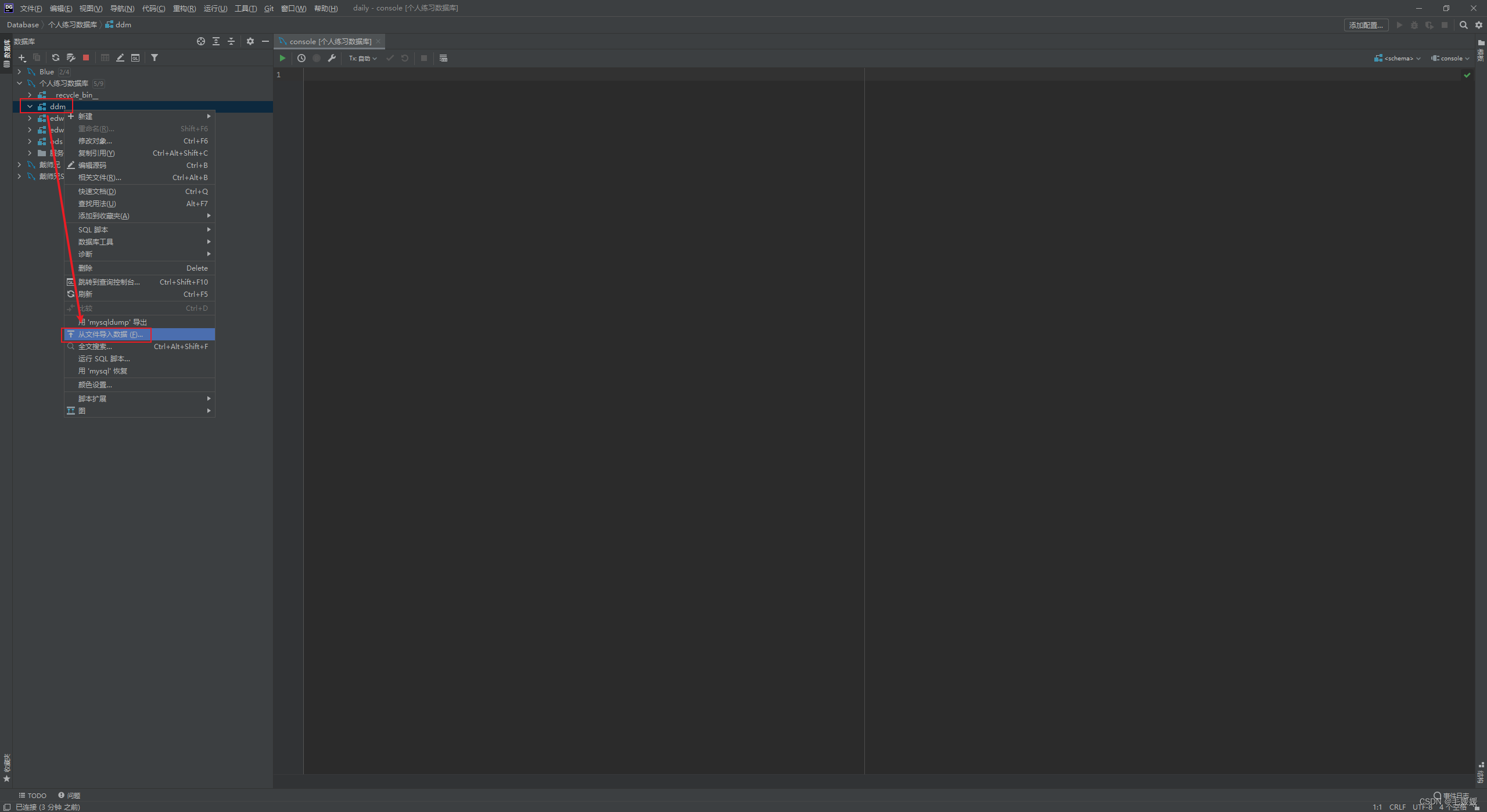Close the console tab
Screen dimensions: 1487x812
(x=378, y=41)
